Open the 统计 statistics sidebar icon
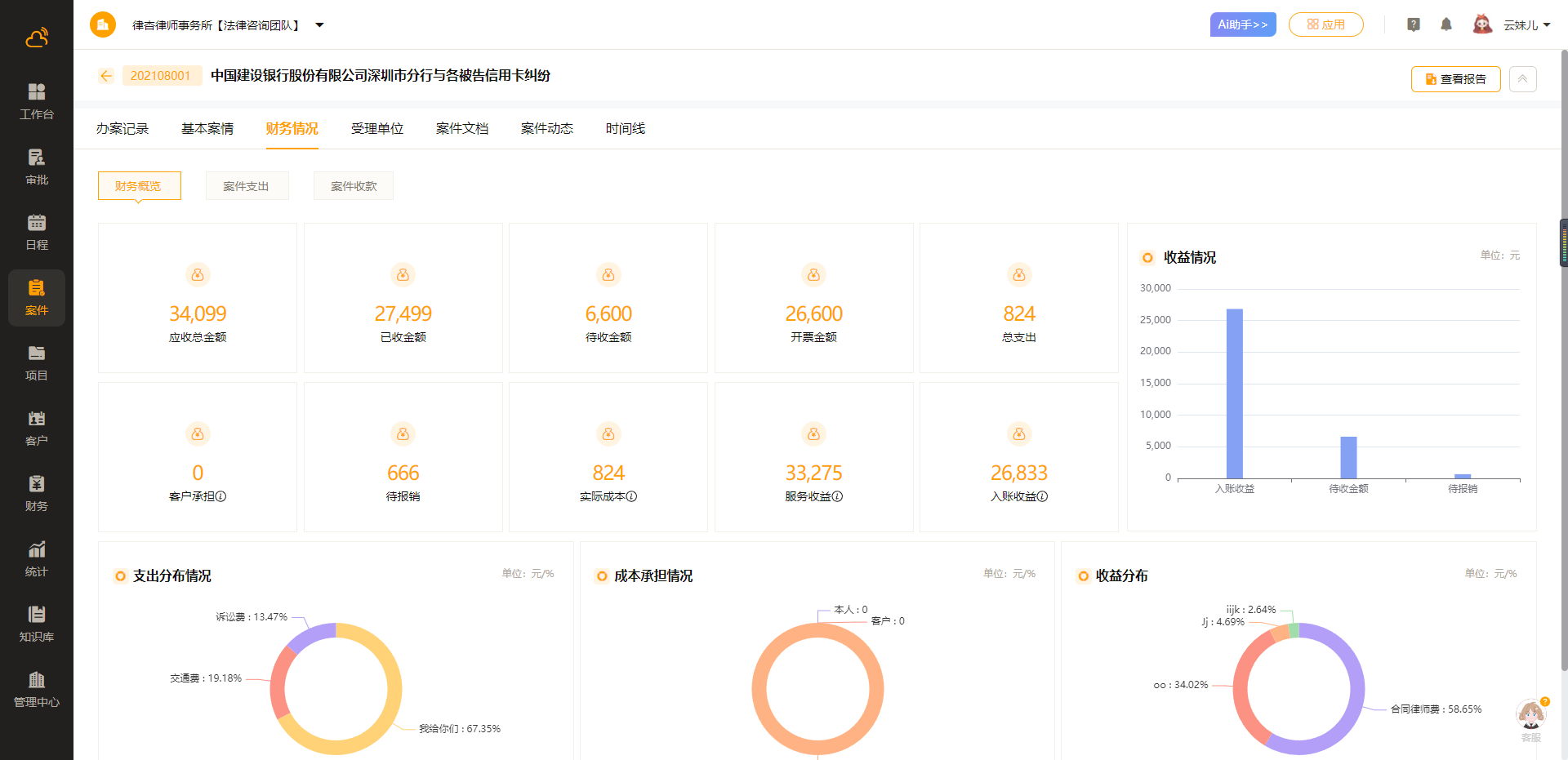This screenshot has width=1568, height=760. pyautogui.click(x=37, y=558)
